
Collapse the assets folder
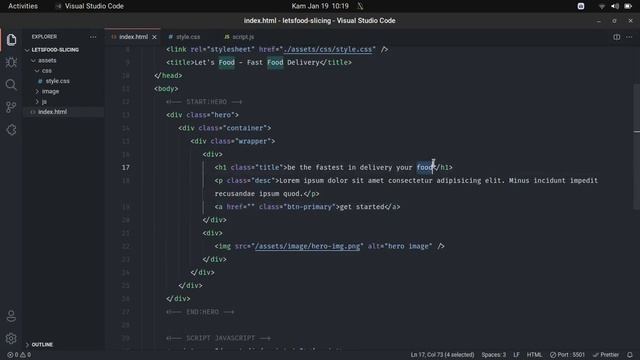pos(47,60)
